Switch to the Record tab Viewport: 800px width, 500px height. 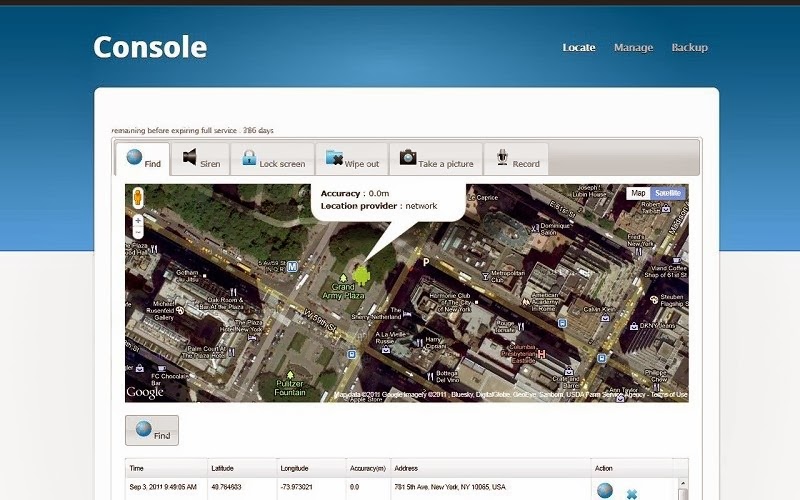pos(516,159)
